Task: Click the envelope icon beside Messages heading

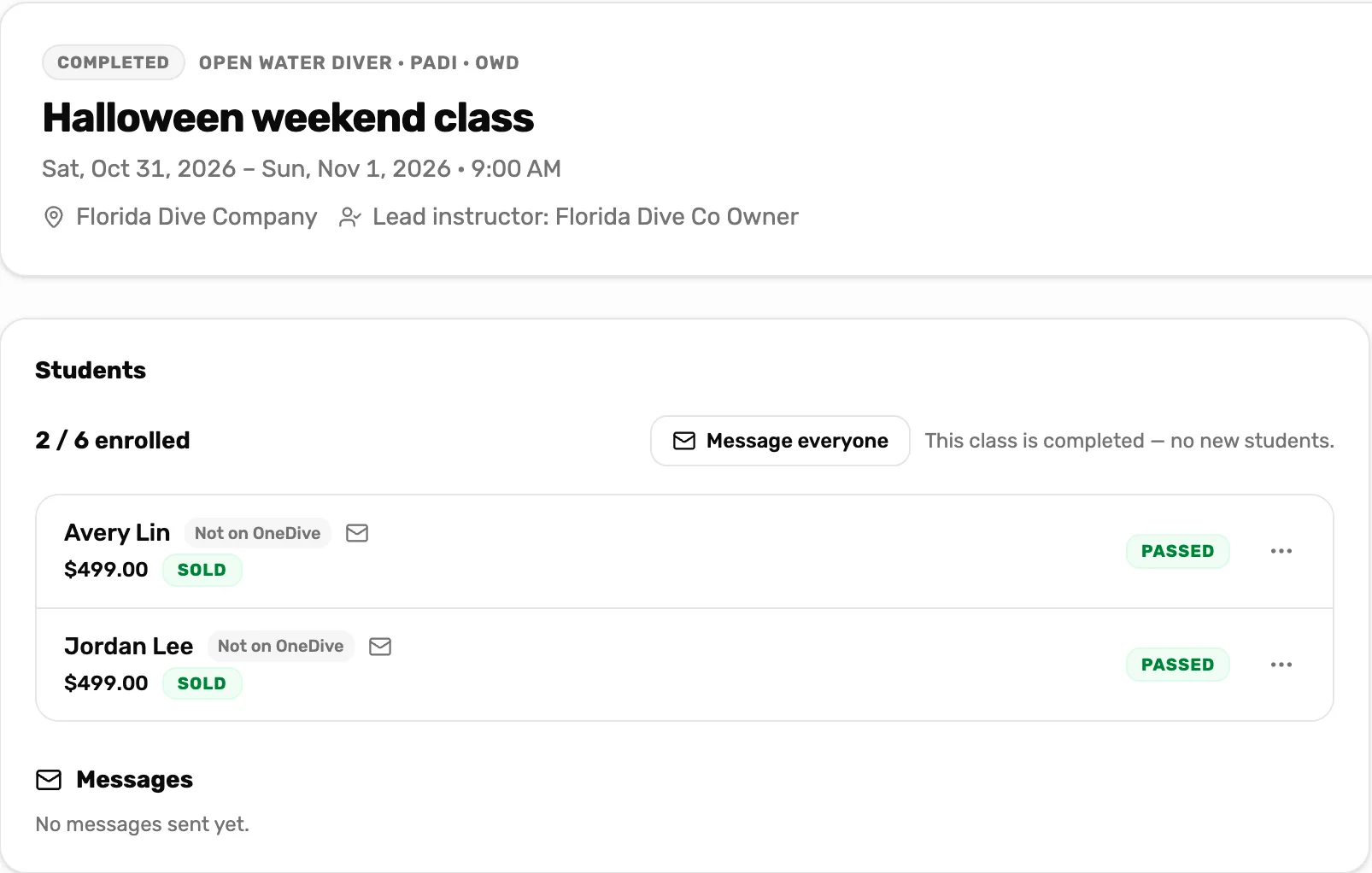Action: (x=49, y=780)
